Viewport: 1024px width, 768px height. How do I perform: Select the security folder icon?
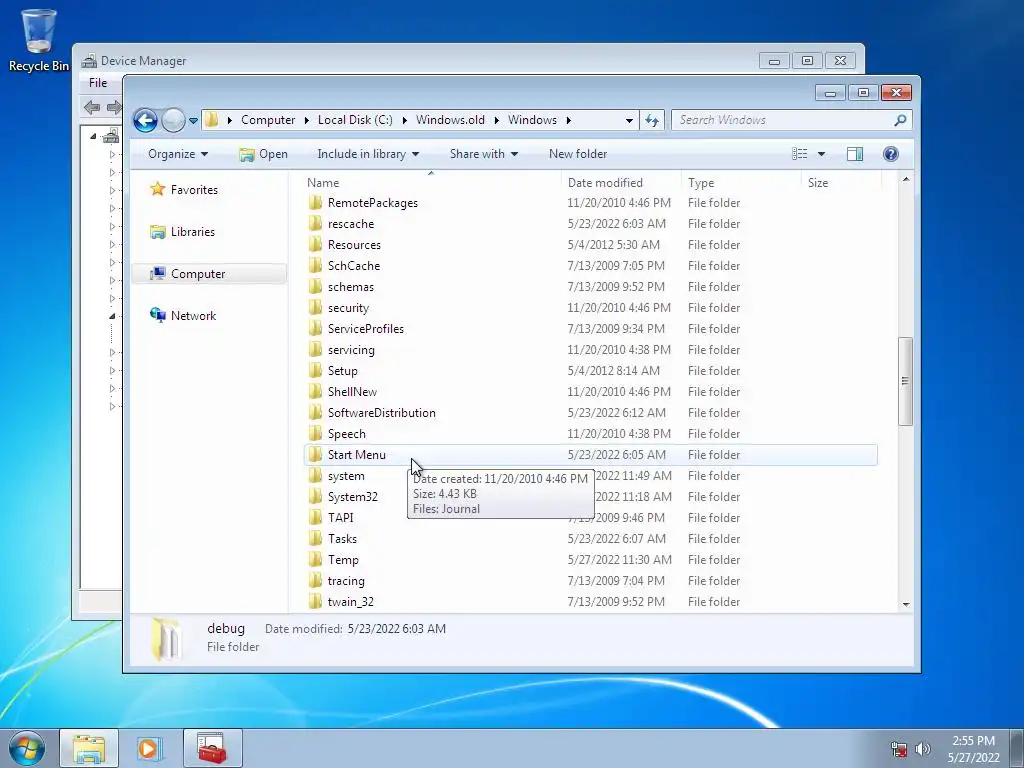tap(315, 307)
